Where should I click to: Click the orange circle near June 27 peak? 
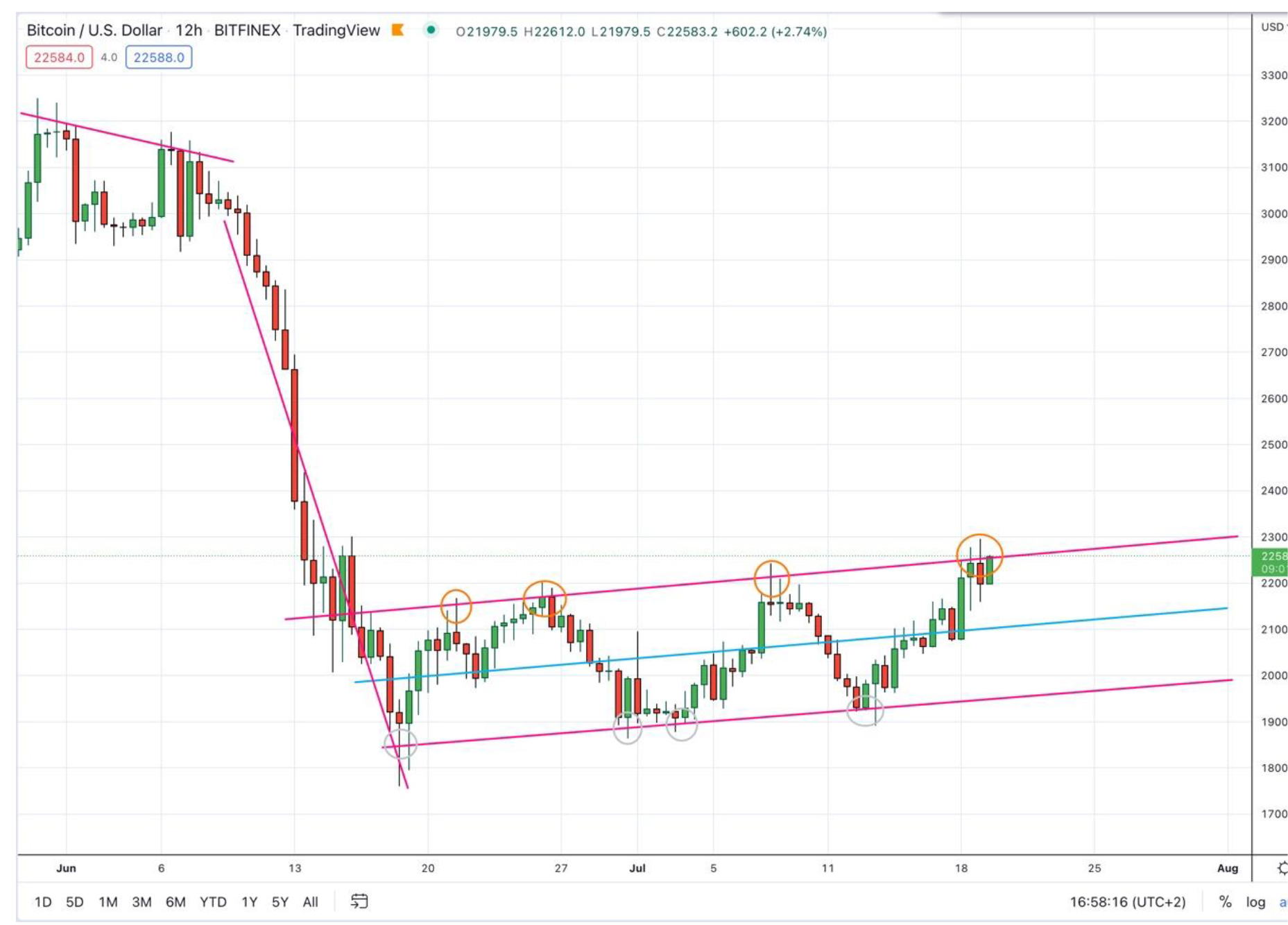pos(544,599)
